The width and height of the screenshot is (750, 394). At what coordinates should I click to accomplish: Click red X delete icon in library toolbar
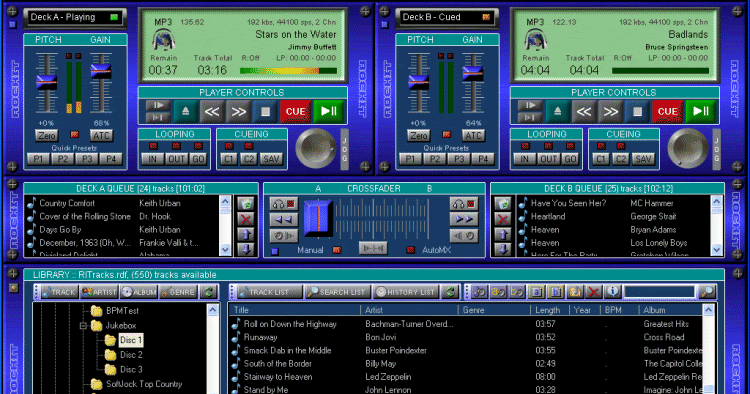pos(594,292)
